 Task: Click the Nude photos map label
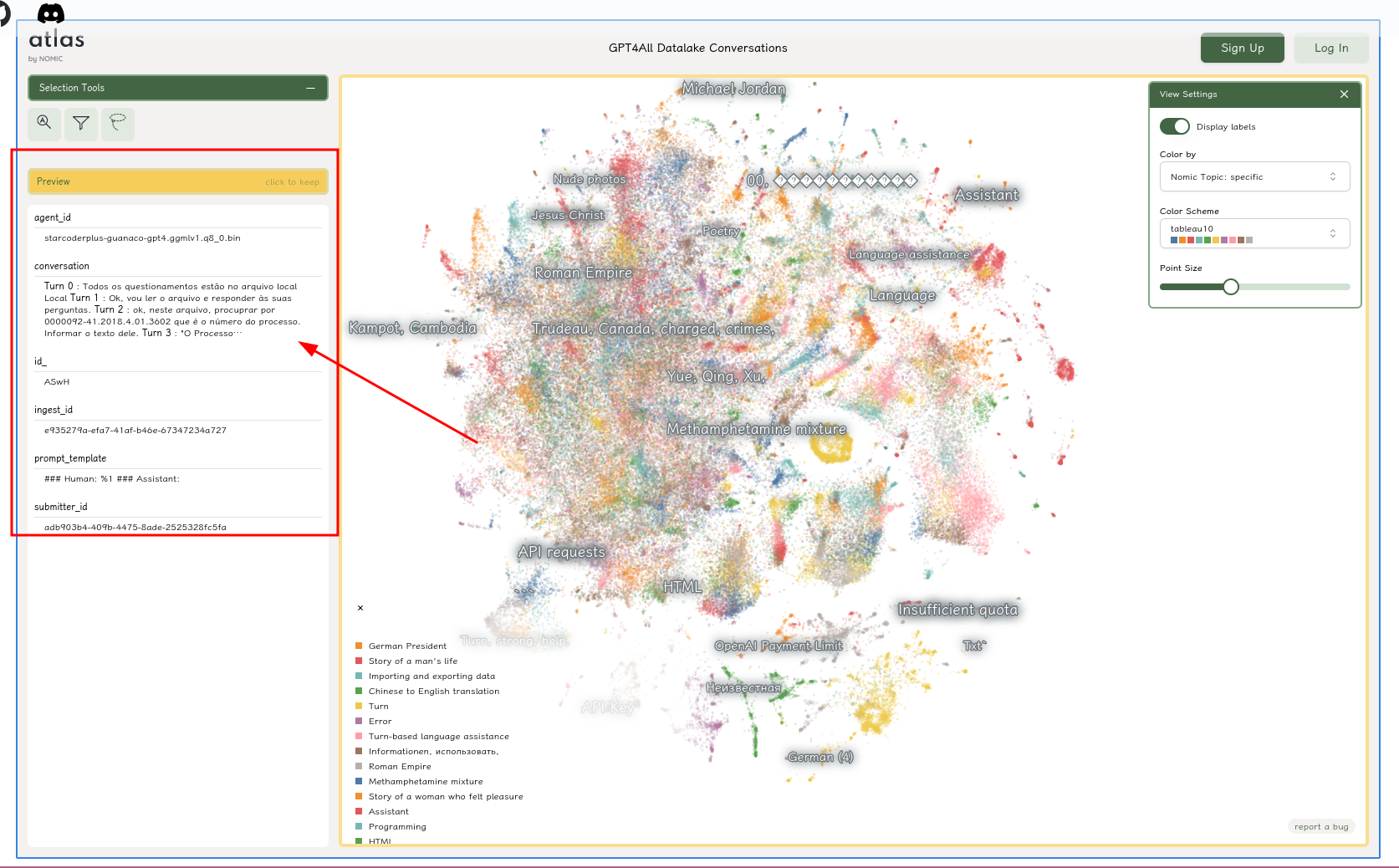click(590, 179)
